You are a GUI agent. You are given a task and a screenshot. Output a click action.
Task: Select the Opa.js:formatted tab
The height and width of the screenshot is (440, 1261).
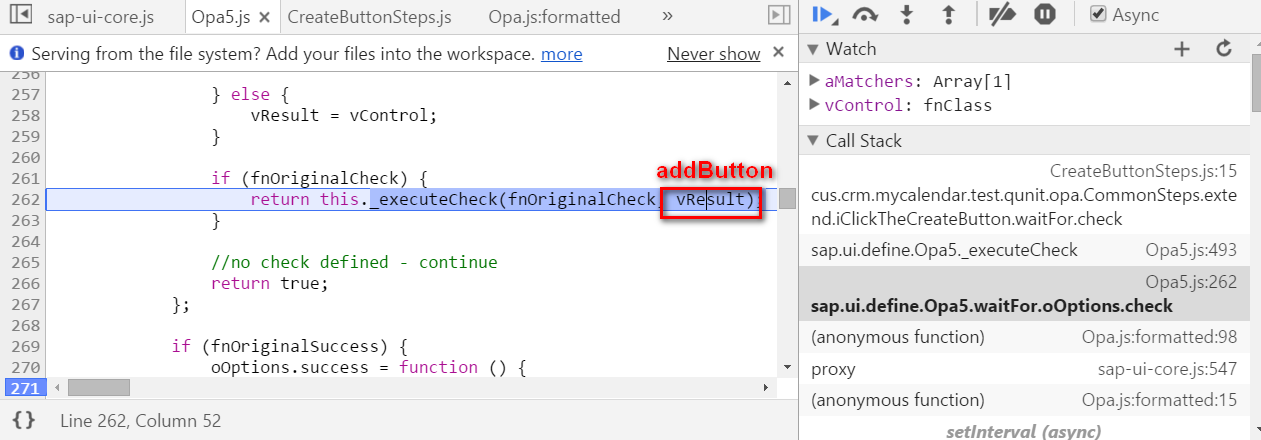[554, 17]
